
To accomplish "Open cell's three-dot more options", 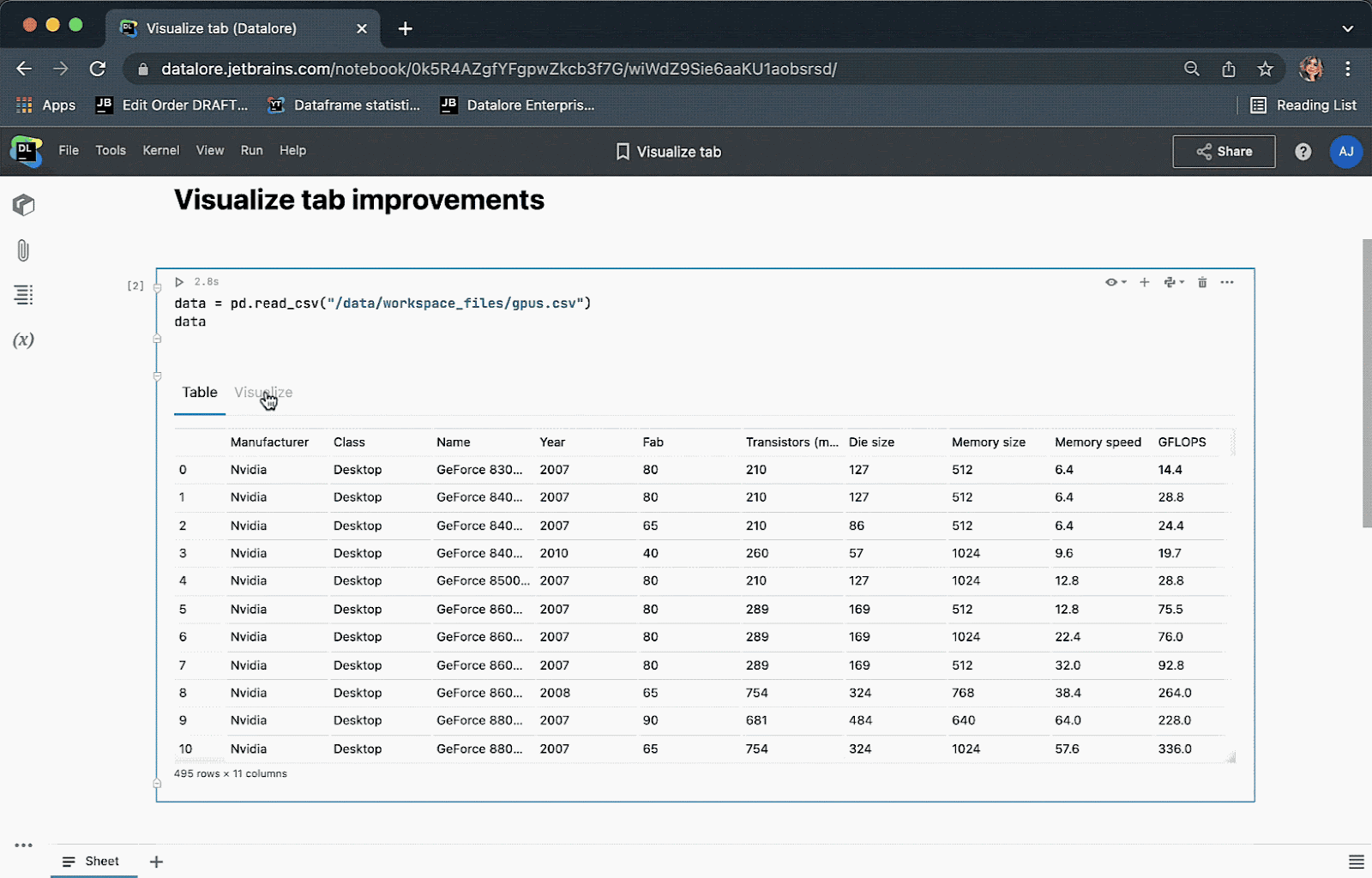I will tap(1227, 282).
